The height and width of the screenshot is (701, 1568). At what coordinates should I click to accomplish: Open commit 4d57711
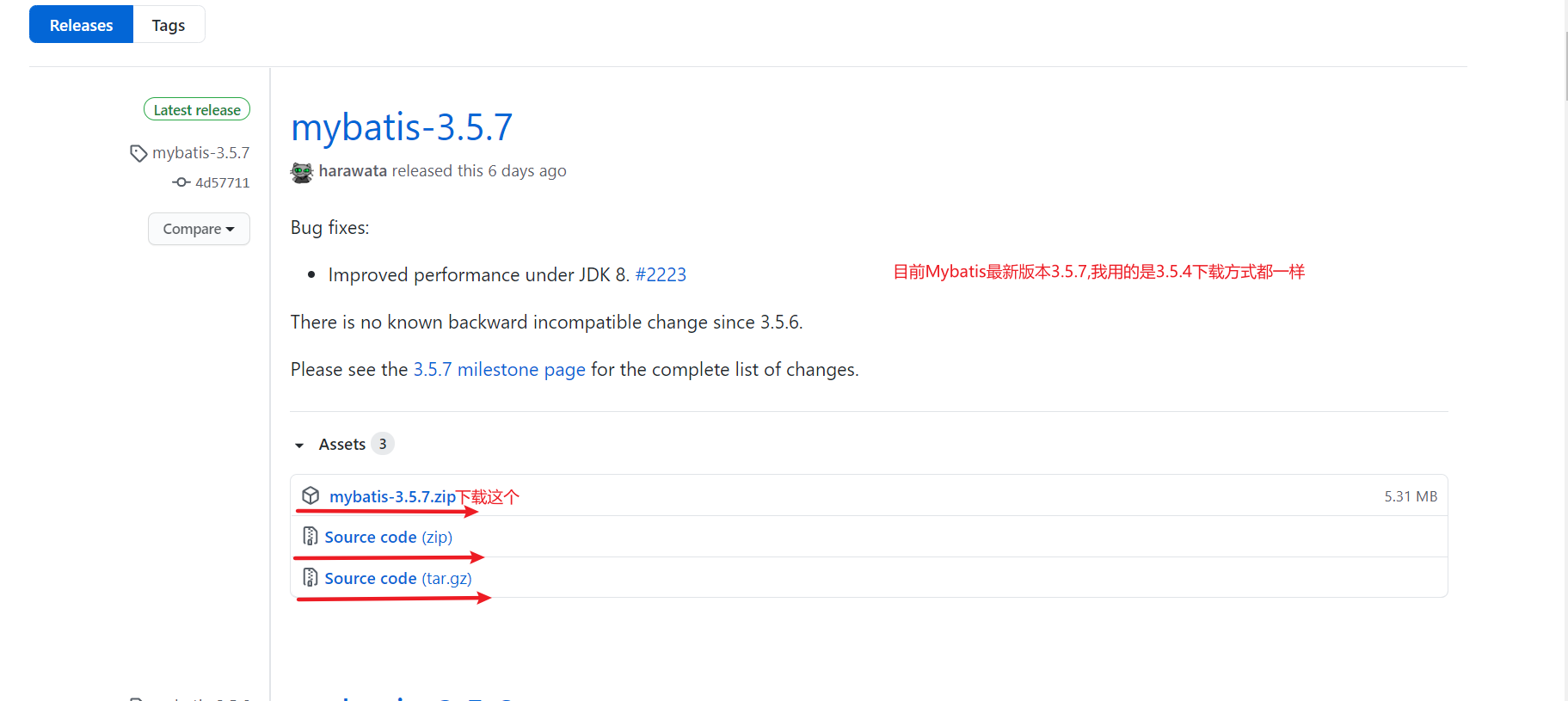pos(222,182)
